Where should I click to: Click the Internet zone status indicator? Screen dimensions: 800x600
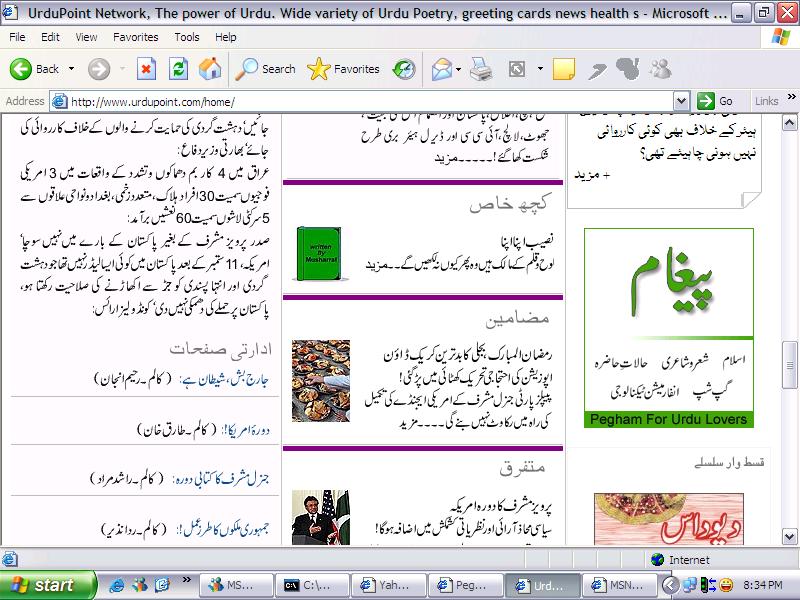[681, 560]
